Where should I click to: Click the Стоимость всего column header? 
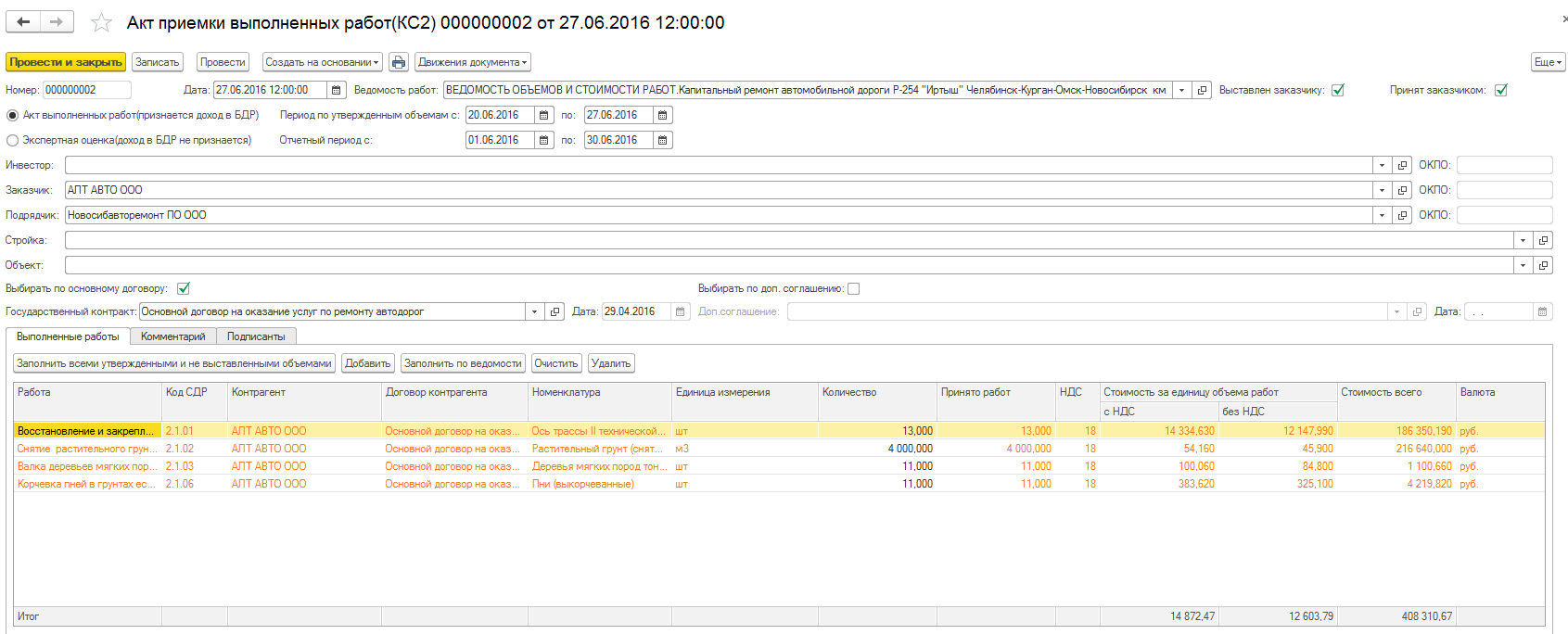(1396, 401)
